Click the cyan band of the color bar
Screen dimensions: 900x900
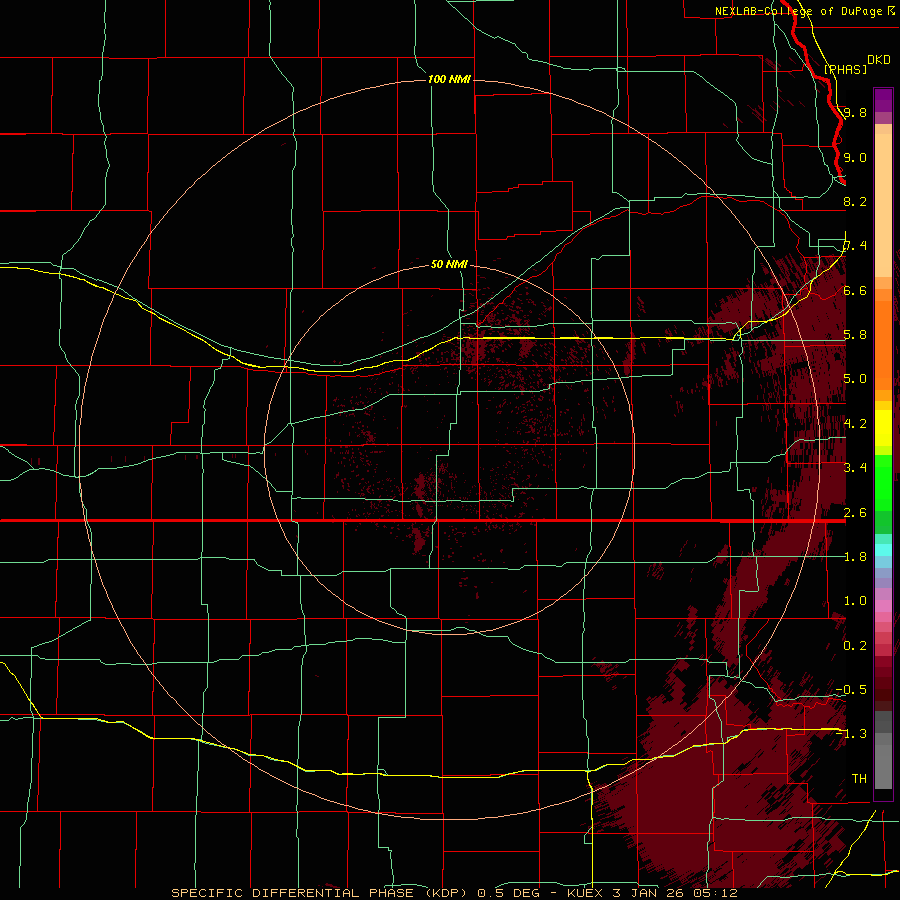point(883,549)
